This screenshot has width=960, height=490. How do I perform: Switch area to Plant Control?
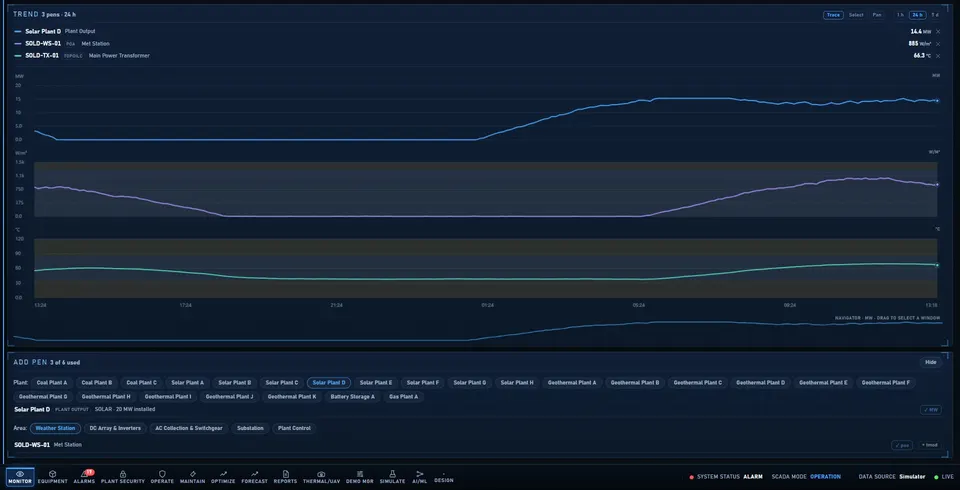tap(294, 429)
